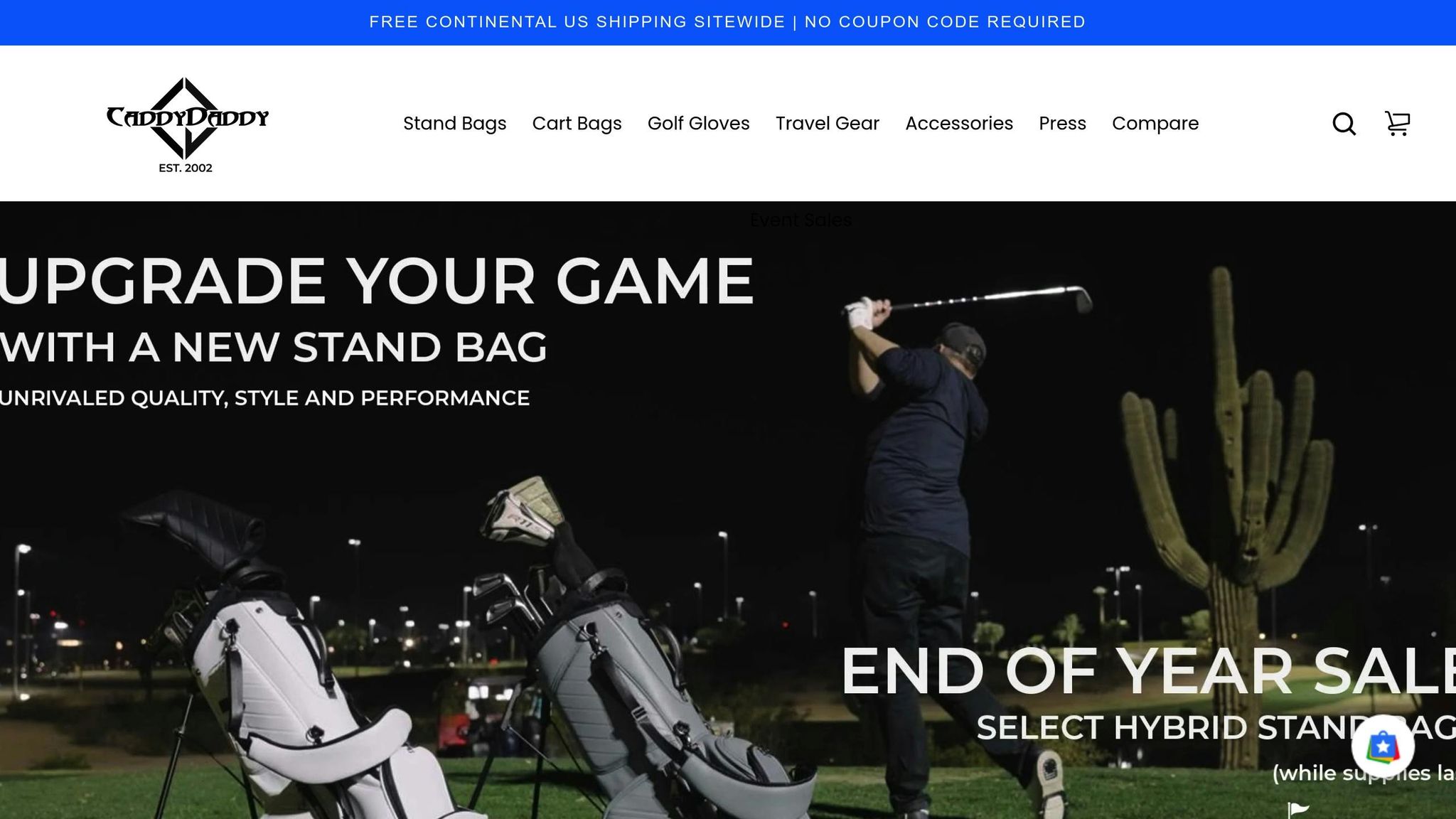Go to Cart Bags category
This screenshot has width=1456, height=819.
pos(577,124)
